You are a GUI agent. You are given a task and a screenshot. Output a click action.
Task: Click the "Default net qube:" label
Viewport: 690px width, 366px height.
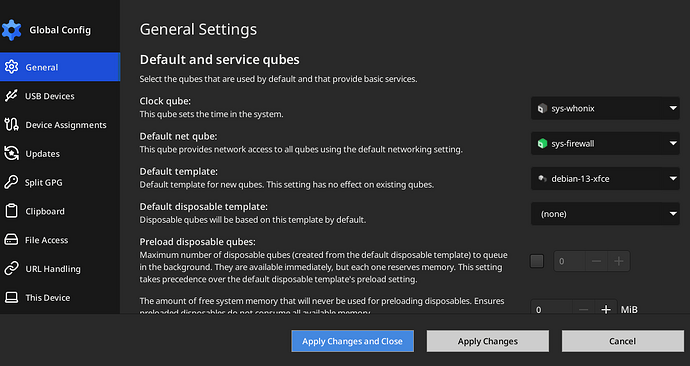tap(178, 136)
